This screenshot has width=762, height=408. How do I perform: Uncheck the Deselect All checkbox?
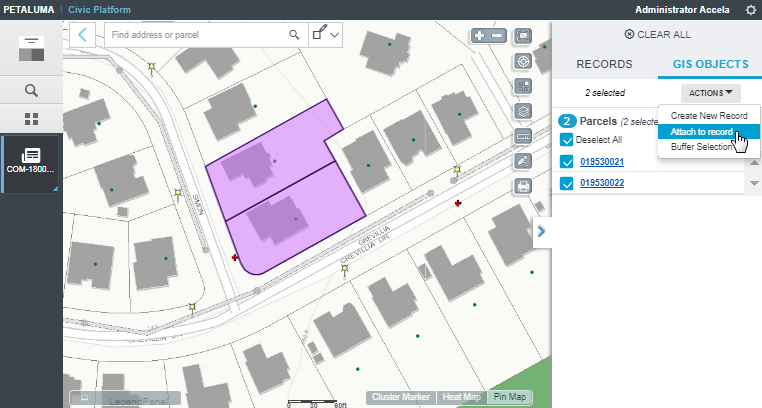coord(567,140)
